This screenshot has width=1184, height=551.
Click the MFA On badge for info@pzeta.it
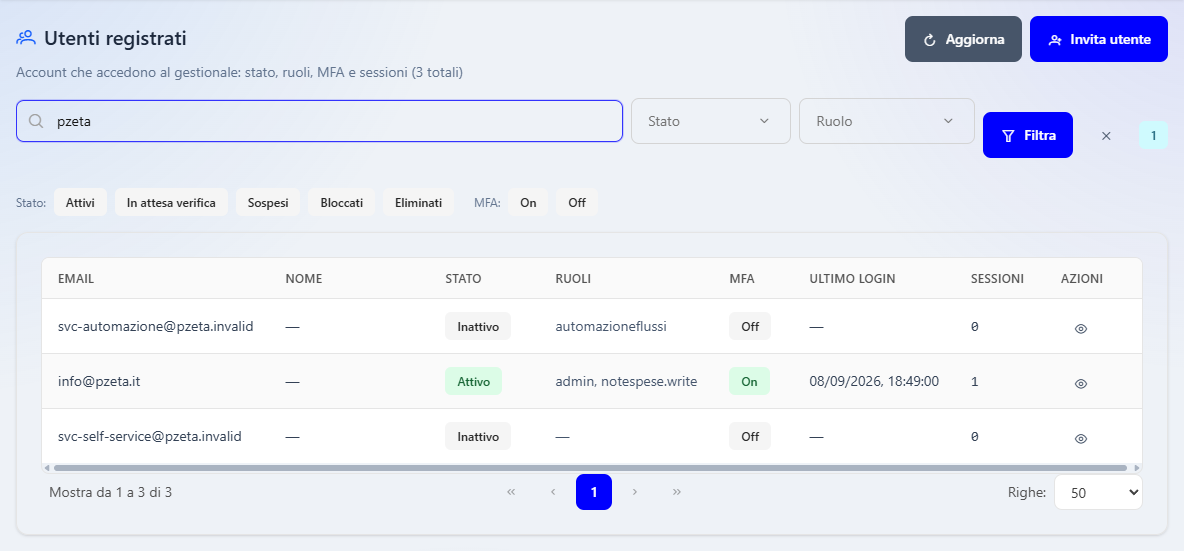click(x=749, y=381)
